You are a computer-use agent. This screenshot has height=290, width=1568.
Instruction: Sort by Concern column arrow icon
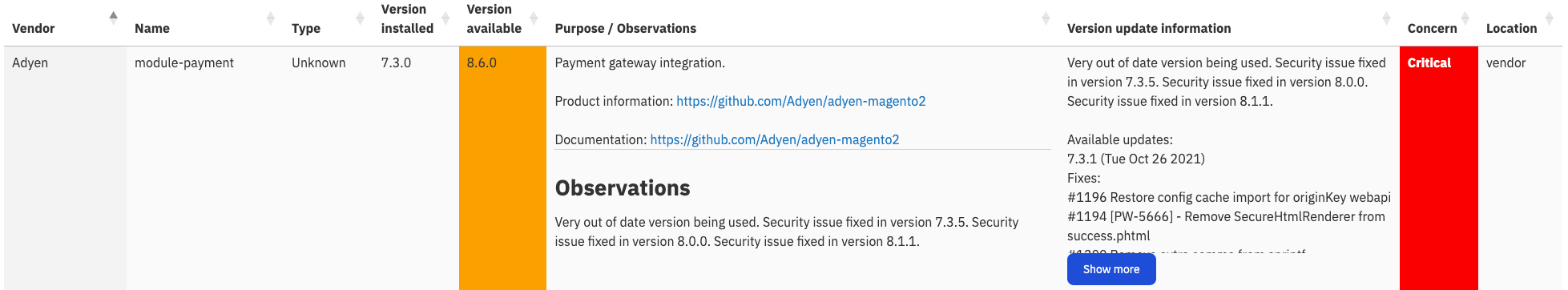1465,18
